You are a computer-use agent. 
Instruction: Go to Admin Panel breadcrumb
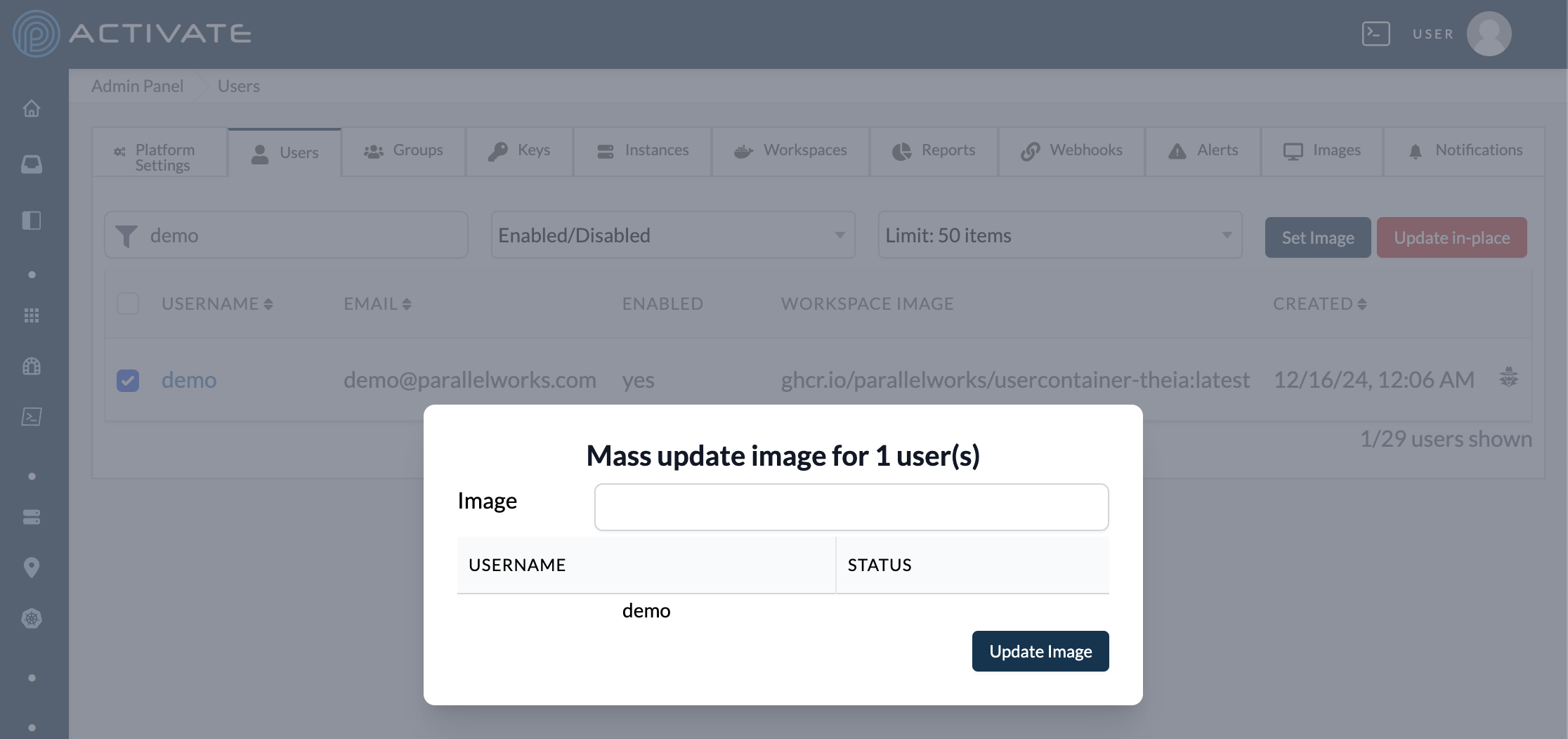137,86
